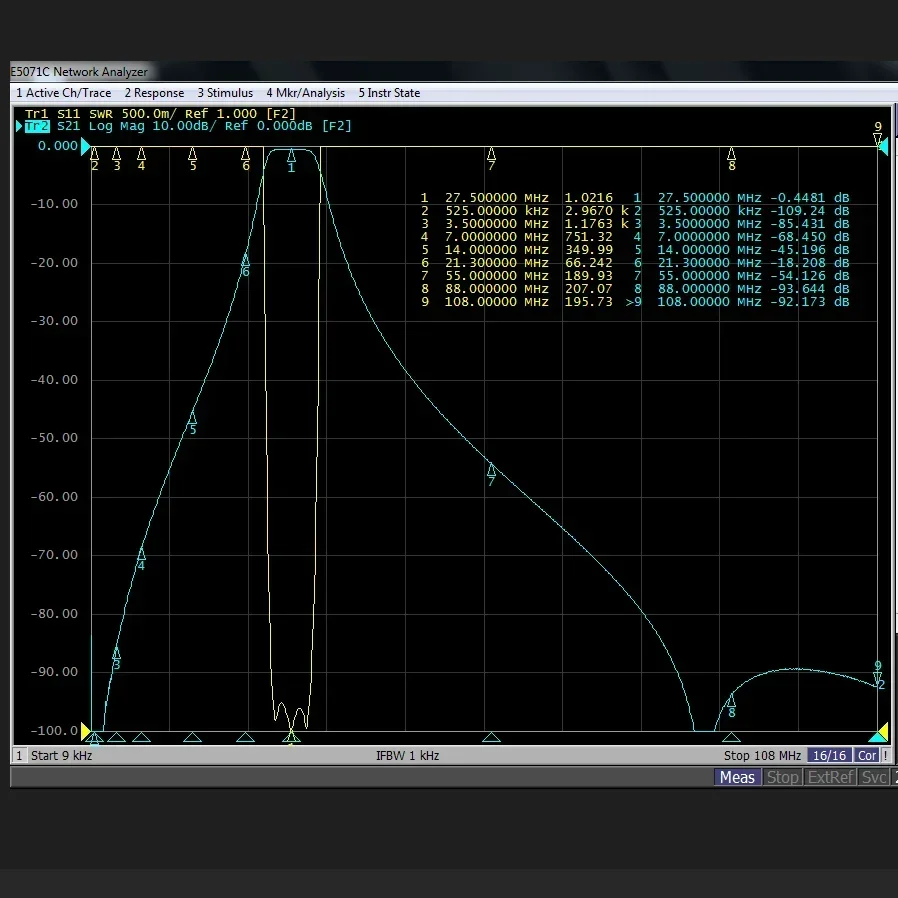
Task: Open the 1 Active Ch/Trace menu
Action: (63, 93)
